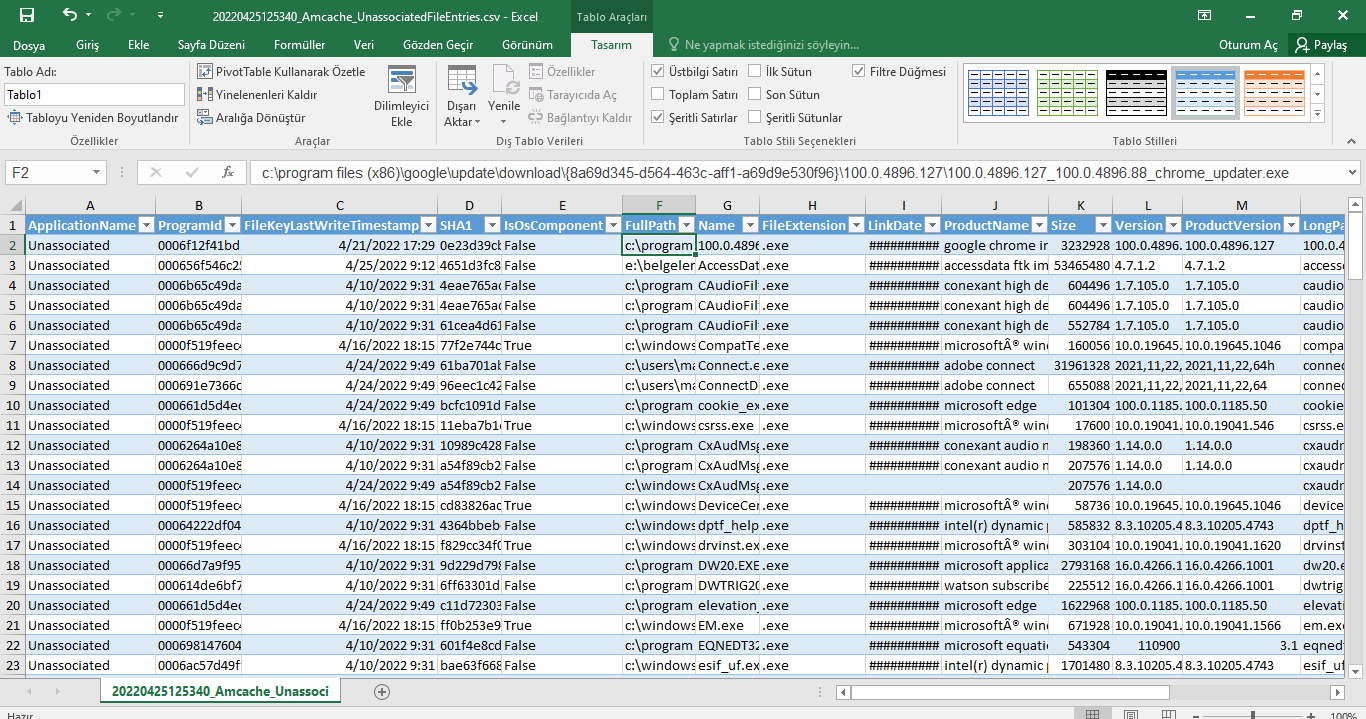1366x719 pixels.
Task: Click the fx insert function icon
Action: [228, 172]
